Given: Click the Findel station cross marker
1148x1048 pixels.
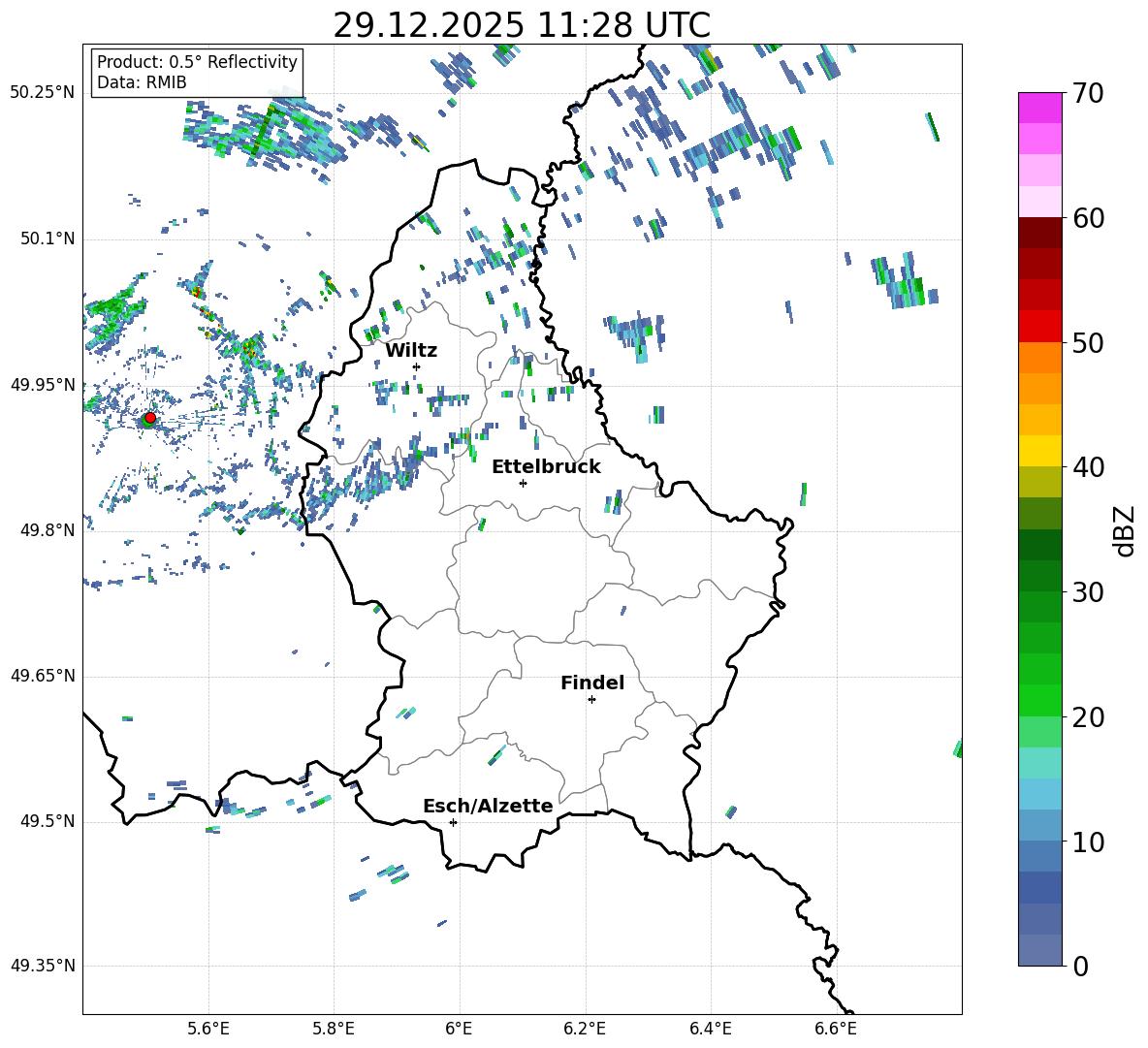Looking at the screenshot, I should pos(591,700).
